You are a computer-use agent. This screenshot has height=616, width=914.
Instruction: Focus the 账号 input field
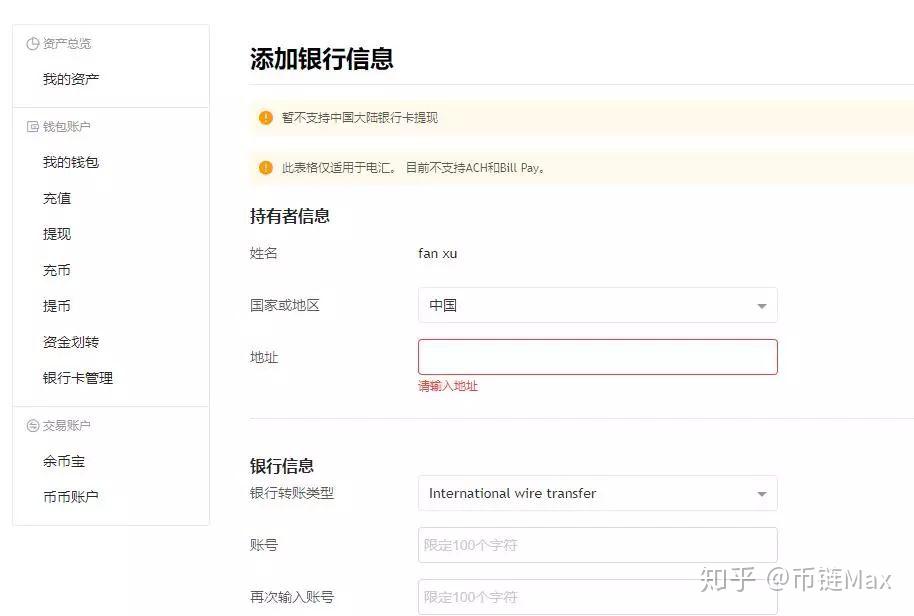tap(597, 545)
